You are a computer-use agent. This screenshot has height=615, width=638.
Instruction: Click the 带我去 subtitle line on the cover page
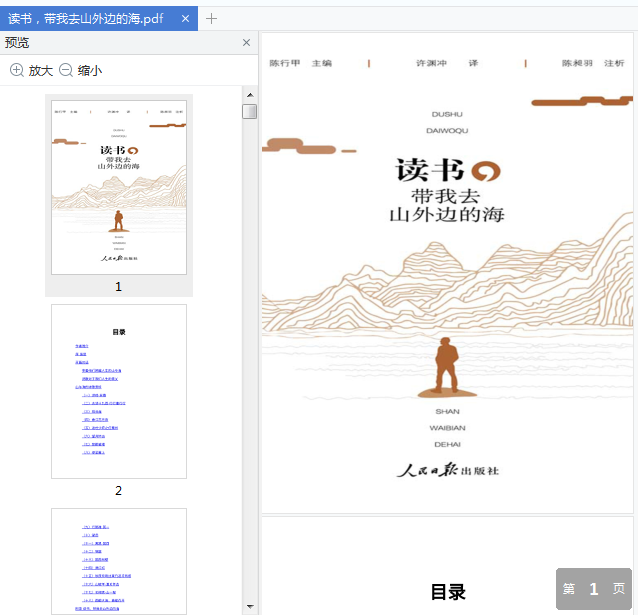(x=446, y=197)
